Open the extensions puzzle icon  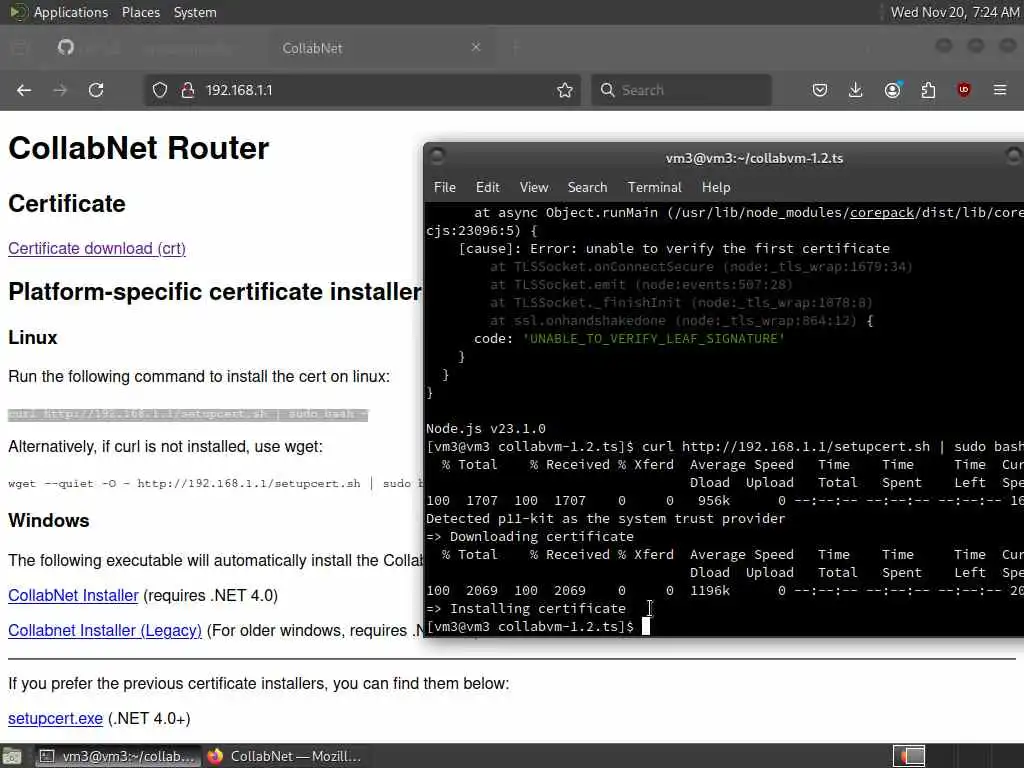tap(928, 90)
